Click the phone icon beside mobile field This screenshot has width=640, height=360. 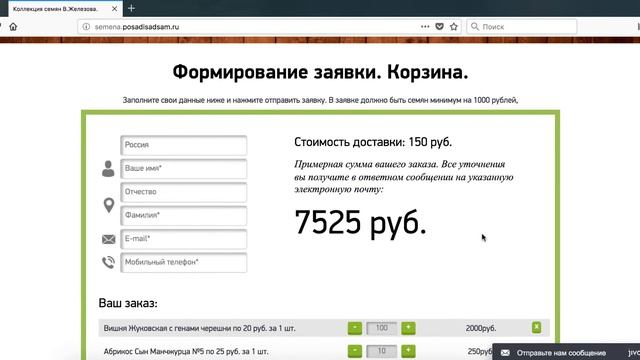(x=109, y=262)
